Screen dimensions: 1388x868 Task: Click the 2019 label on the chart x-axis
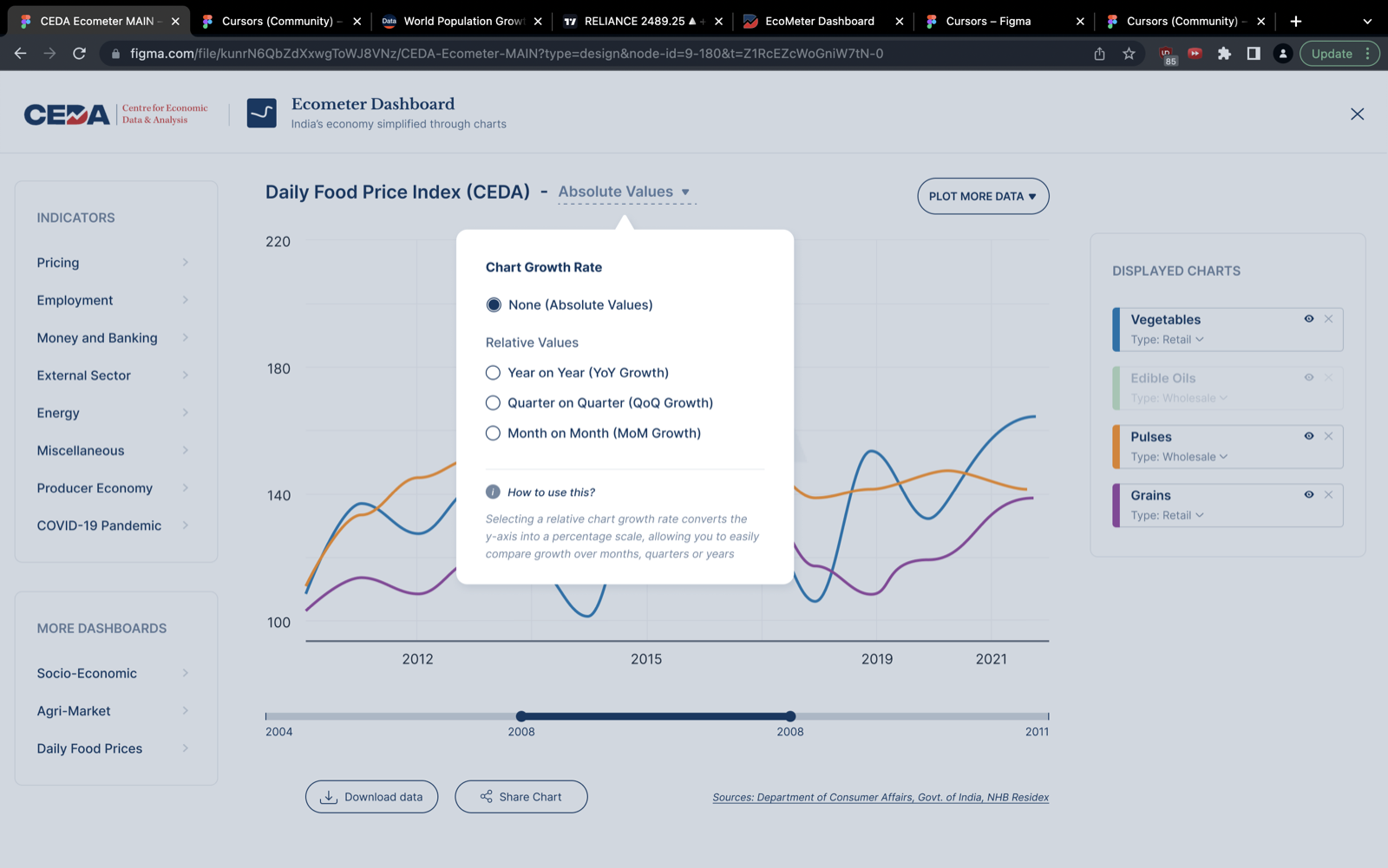coord(877,659)
